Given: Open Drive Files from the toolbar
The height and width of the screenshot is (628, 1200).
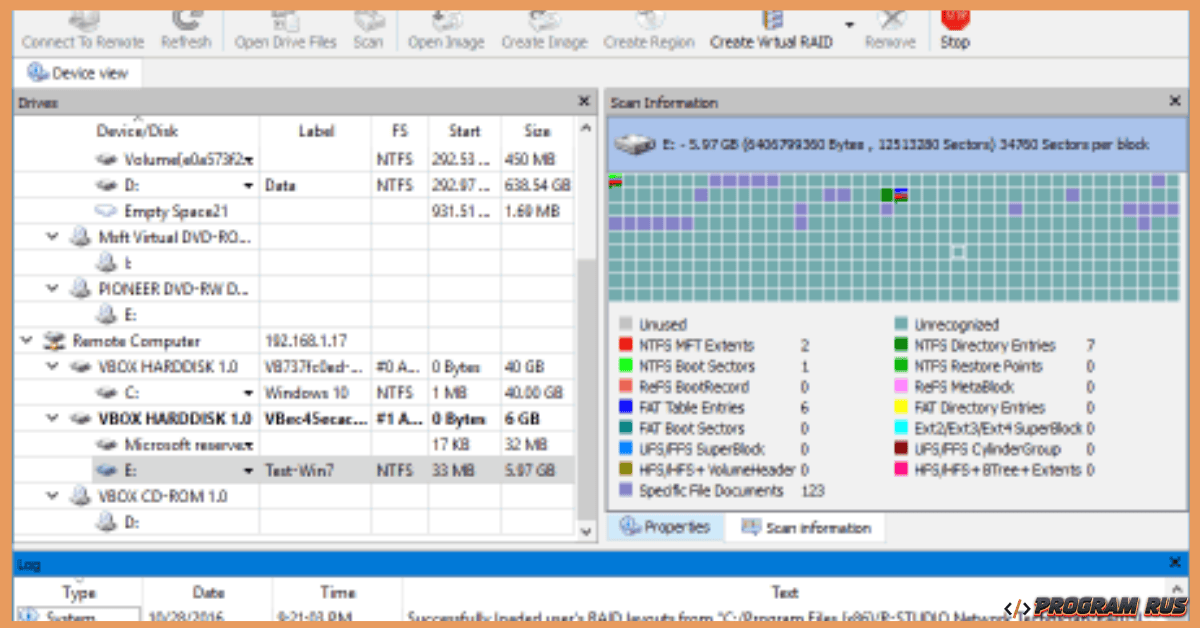Looking at the screenshot, I should (285, 26).
